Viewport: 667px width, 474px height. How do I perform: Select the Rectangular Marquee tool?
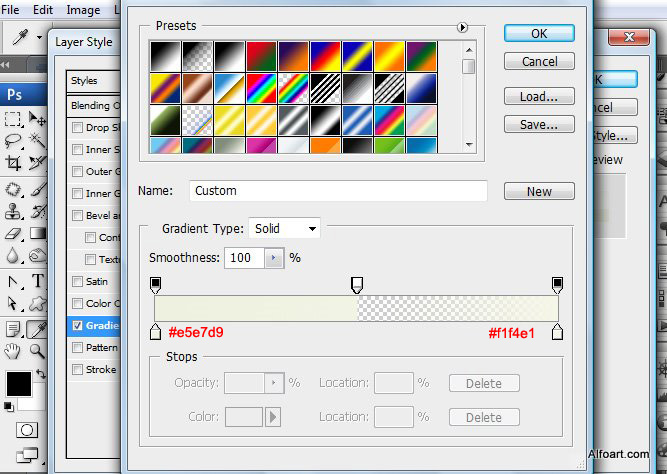(13, 119)
